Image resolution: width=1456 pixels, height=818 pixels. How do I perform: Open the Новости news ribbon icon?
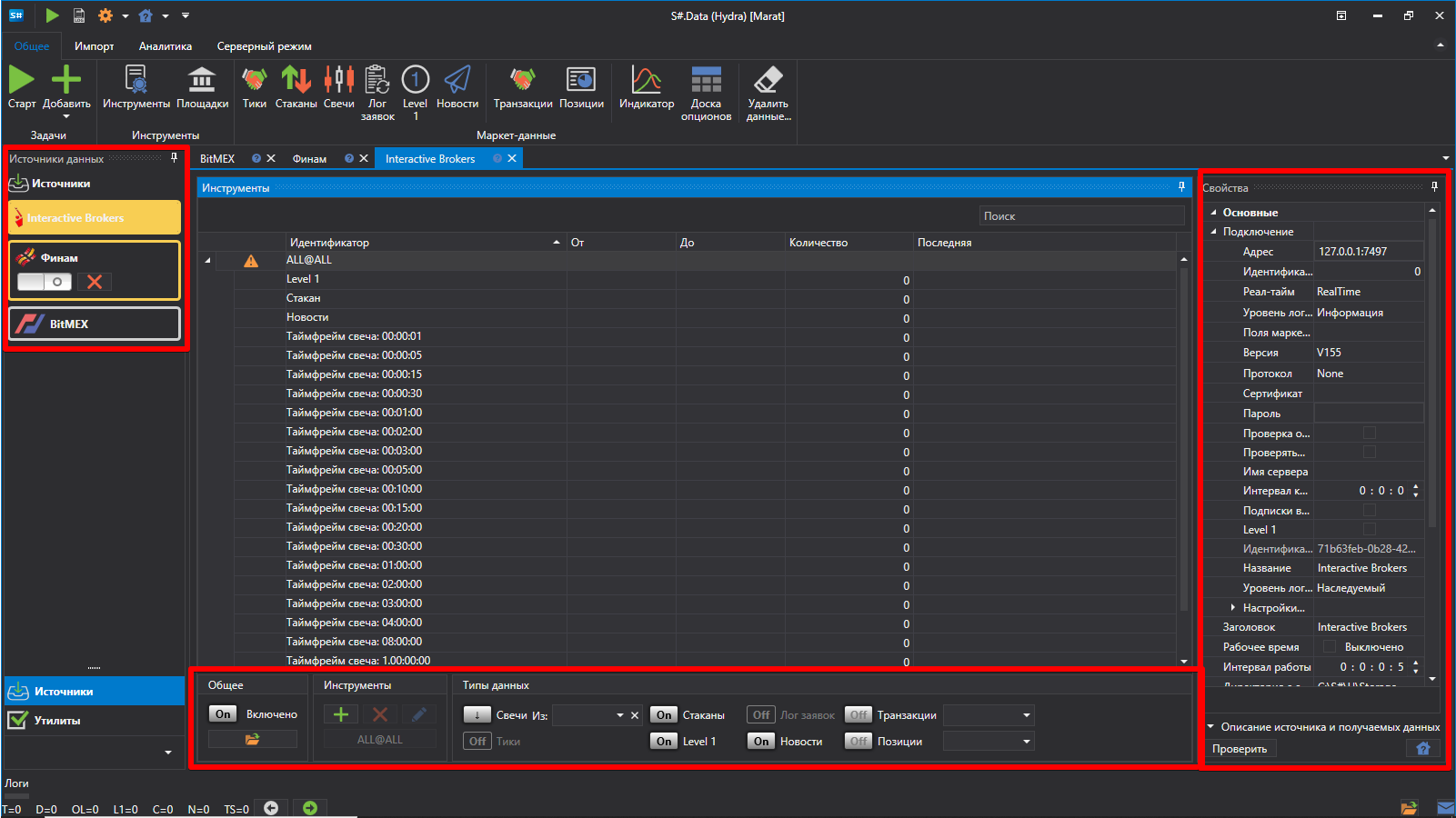click(x=457, y=87)
